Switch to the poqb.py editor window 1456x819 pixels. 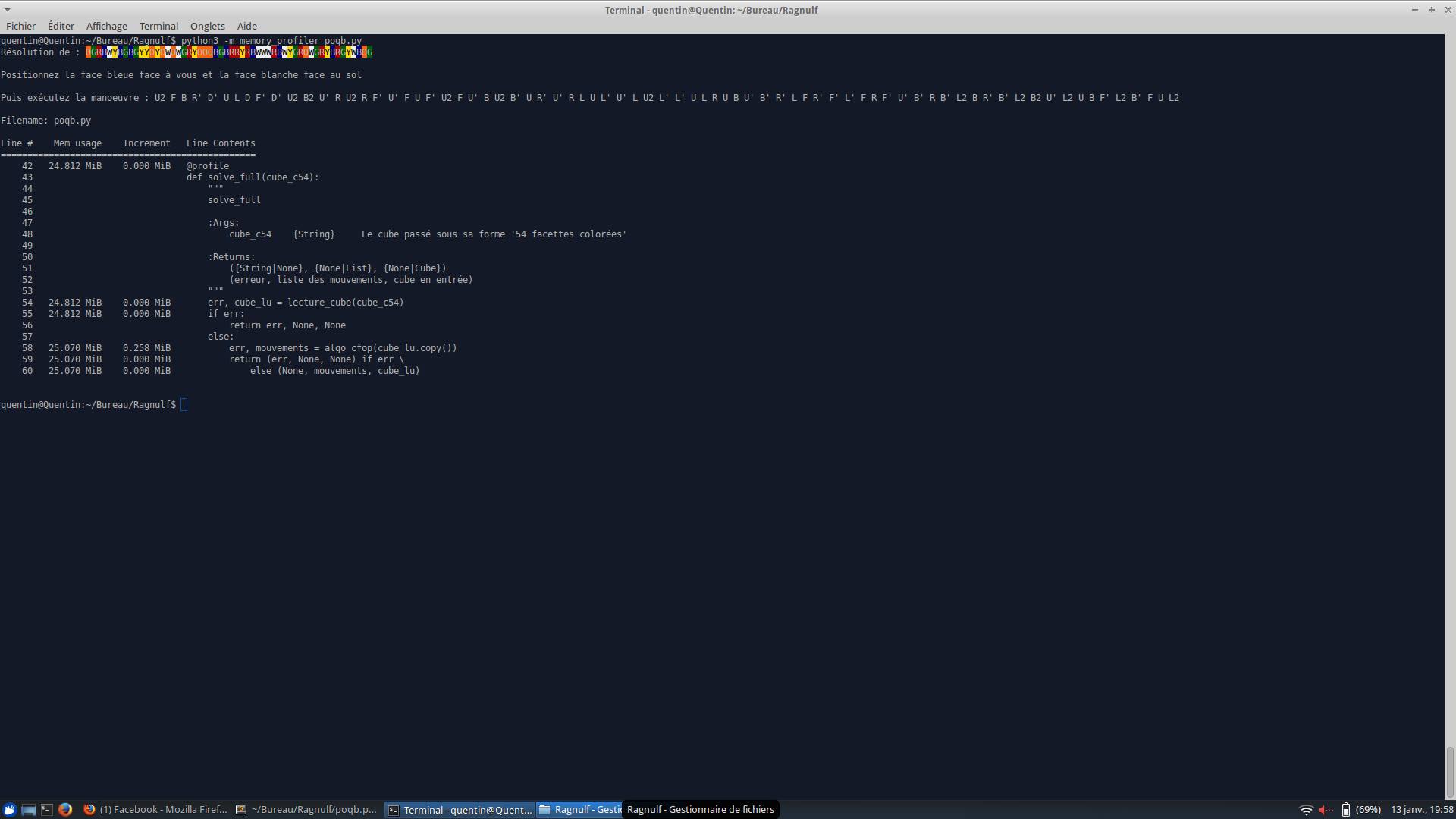click(306, 809)
